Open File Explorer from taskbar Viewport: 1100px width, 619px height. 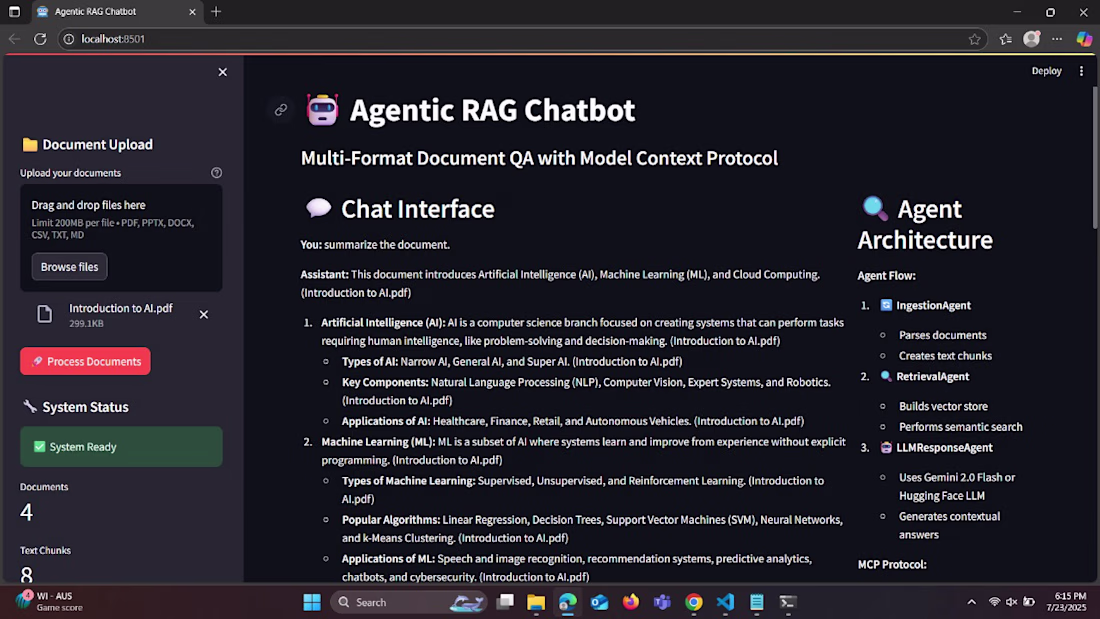tap(536, 602)
